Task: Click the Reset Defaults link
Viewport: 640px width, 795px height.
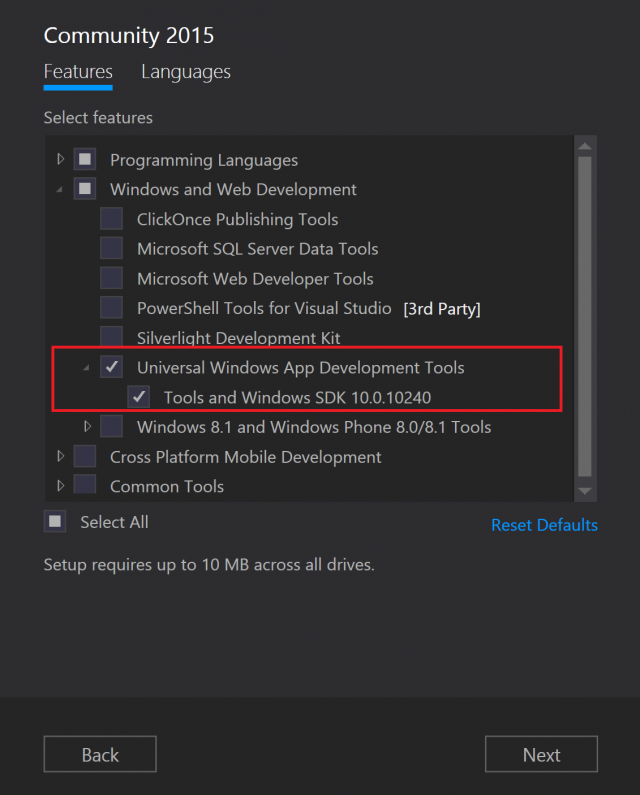Action: [544, 525]
